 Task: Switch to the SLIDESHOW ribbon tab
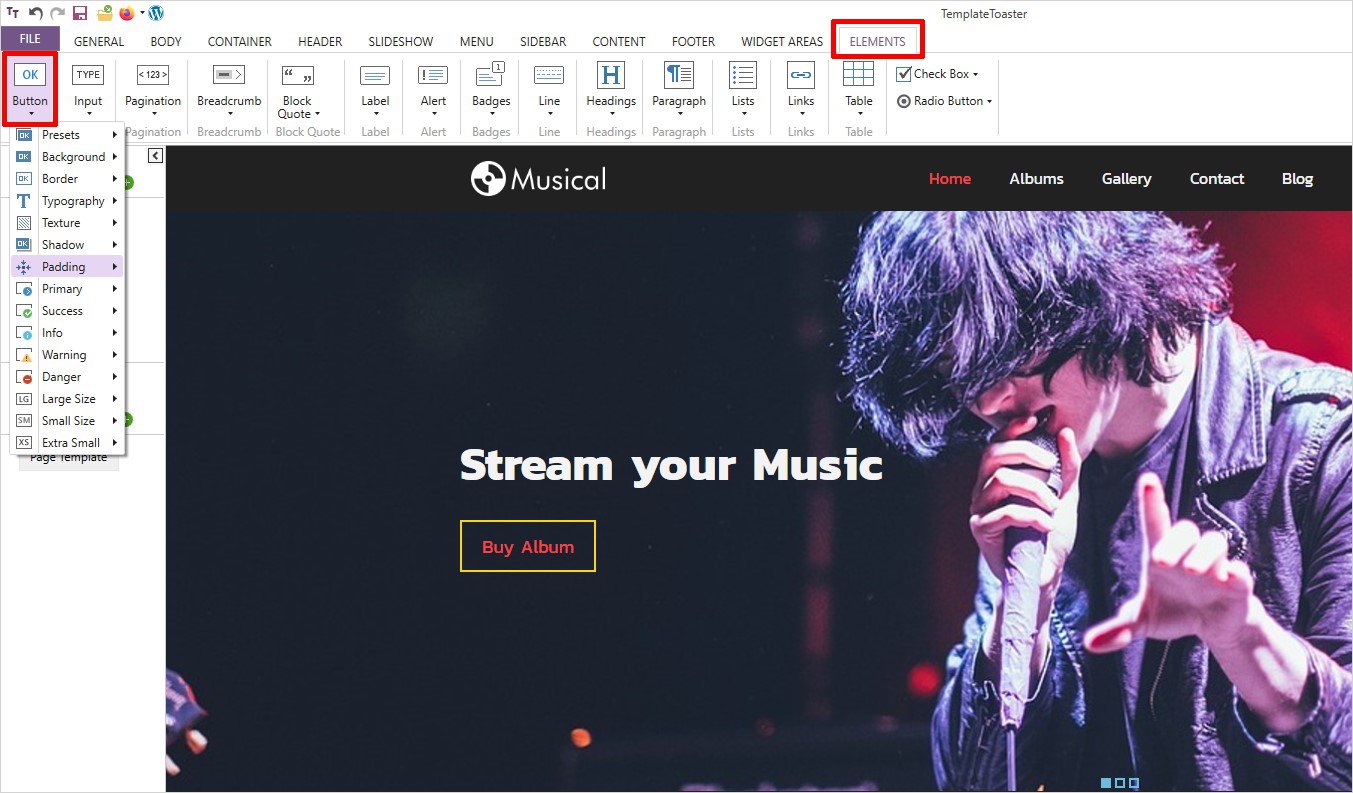(x=400, y=41)
